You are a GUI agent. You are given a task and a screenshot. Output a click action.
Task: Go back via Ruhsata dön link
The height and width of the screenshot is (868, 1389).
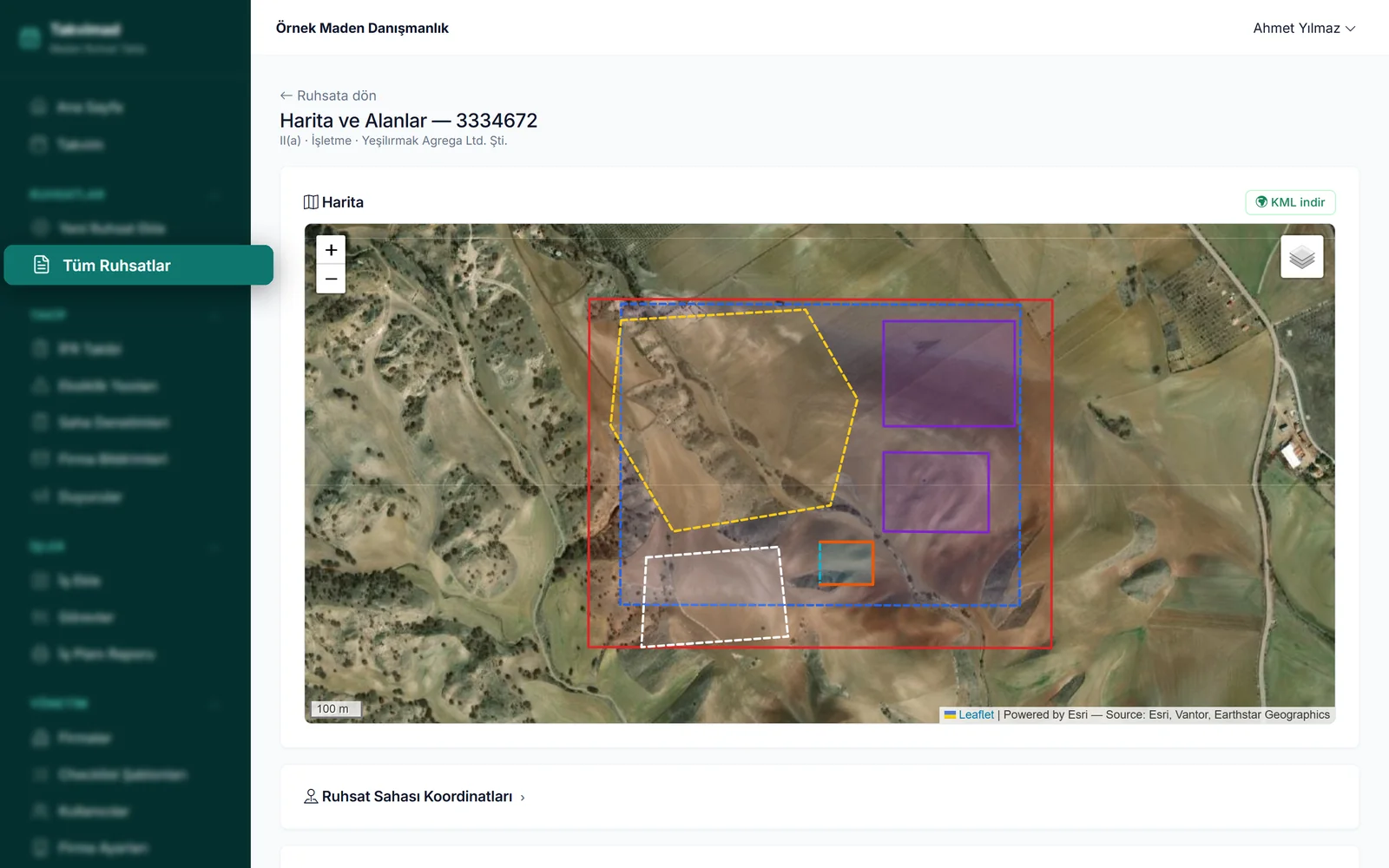tap(328, 95)
